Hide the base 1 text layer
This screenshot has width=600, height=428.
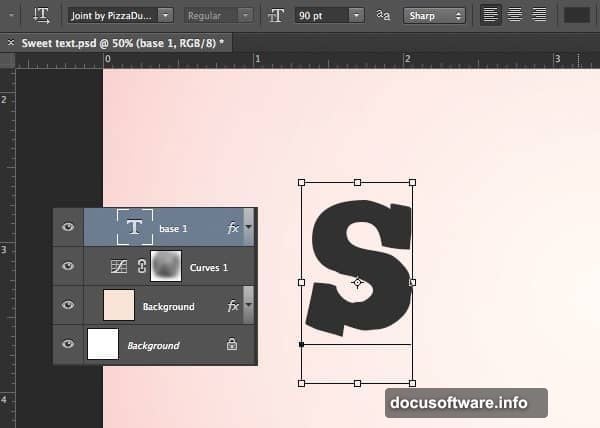pyautogui.click(x=68, y=228)
